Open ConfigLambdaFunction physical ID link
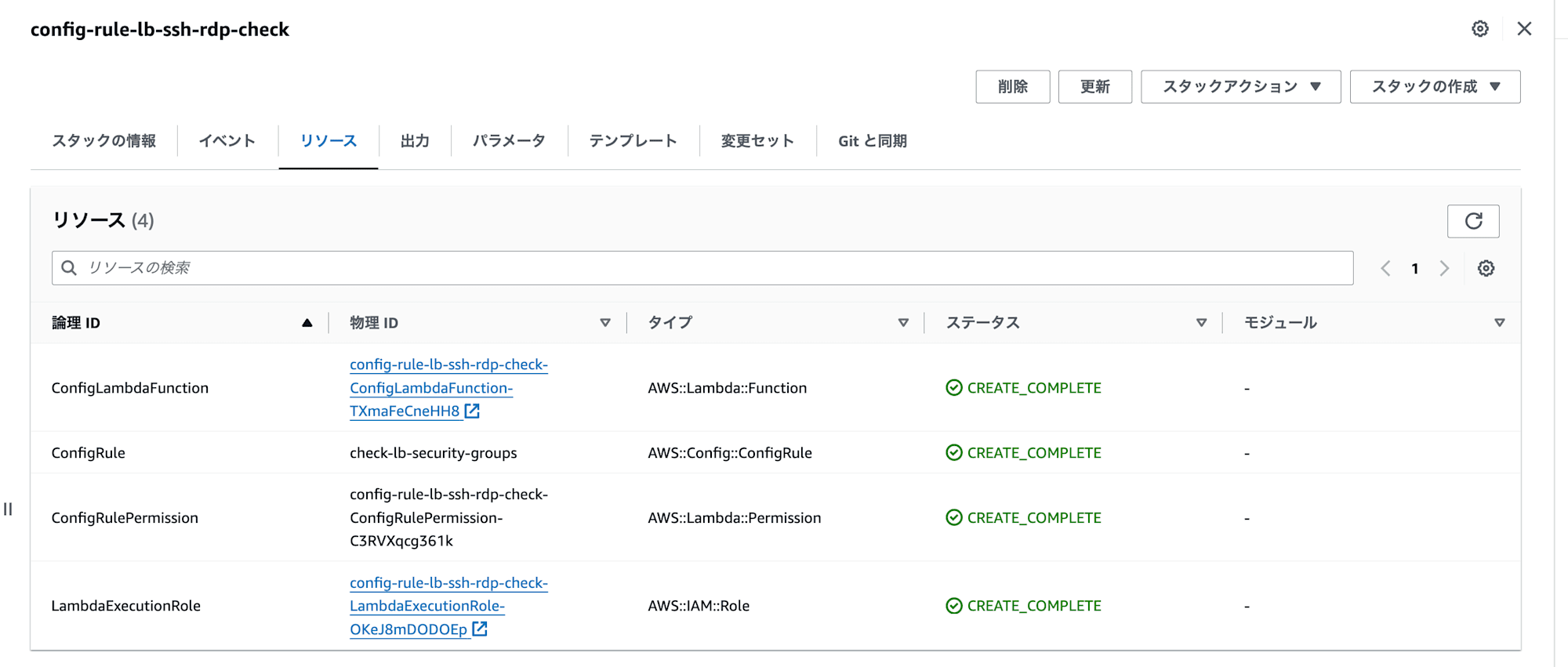This screenshot has width=1568, height=667. click(448, 388)
